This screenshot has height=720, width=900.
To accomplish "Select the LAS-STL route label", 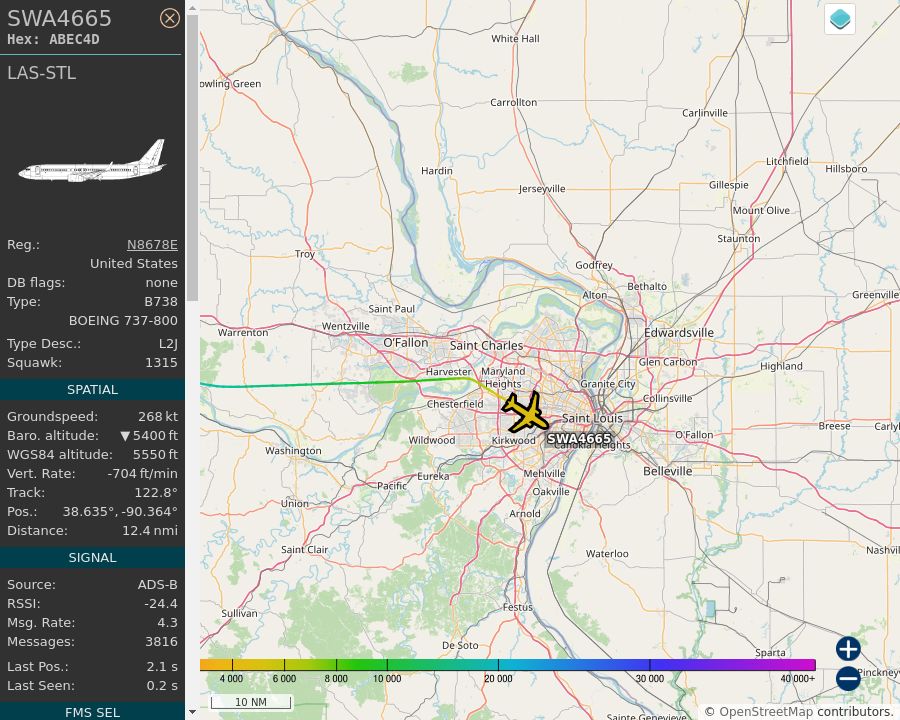I will click(41, 73).
